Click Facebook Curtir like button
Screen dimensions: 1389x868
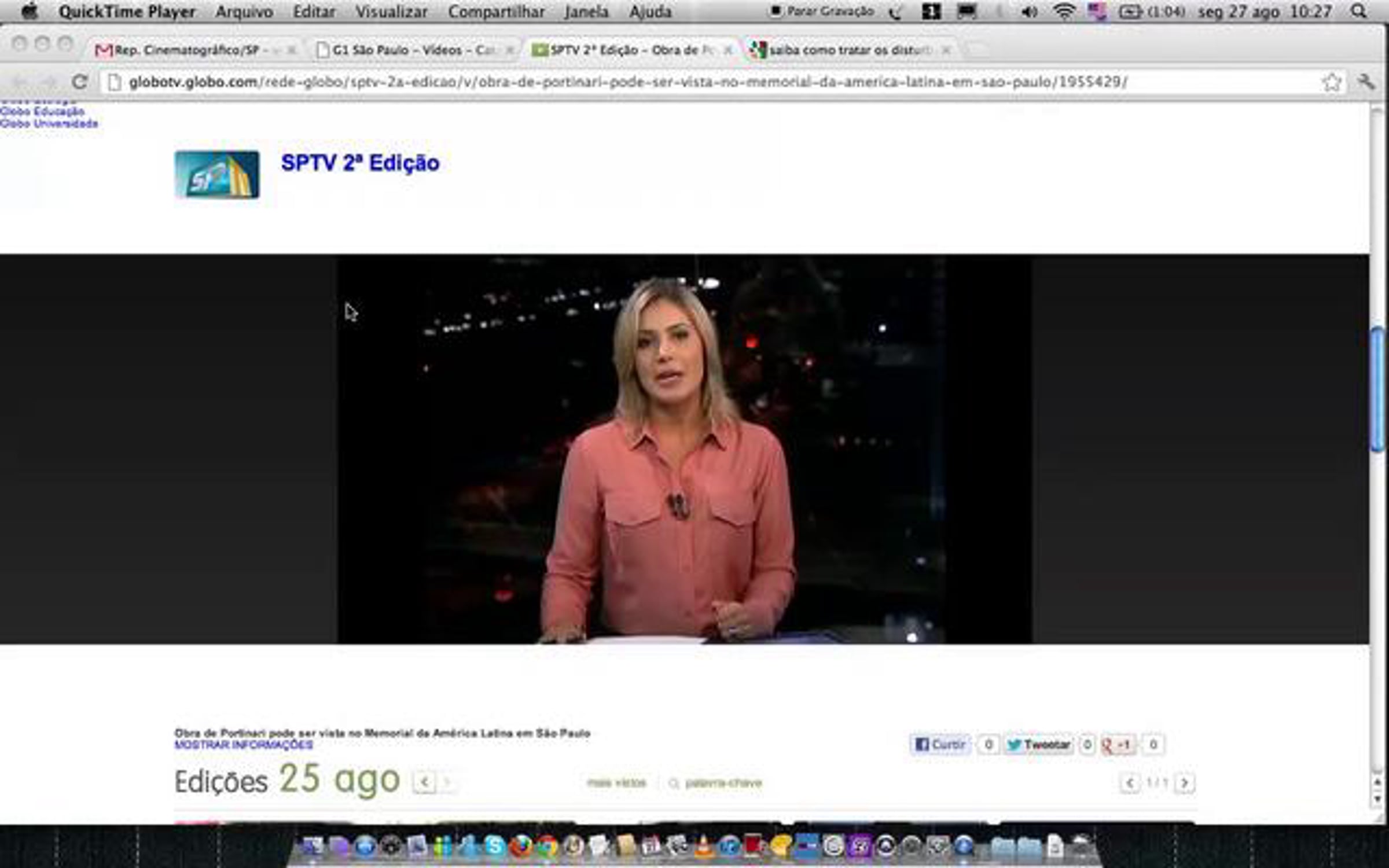point(940,744)
